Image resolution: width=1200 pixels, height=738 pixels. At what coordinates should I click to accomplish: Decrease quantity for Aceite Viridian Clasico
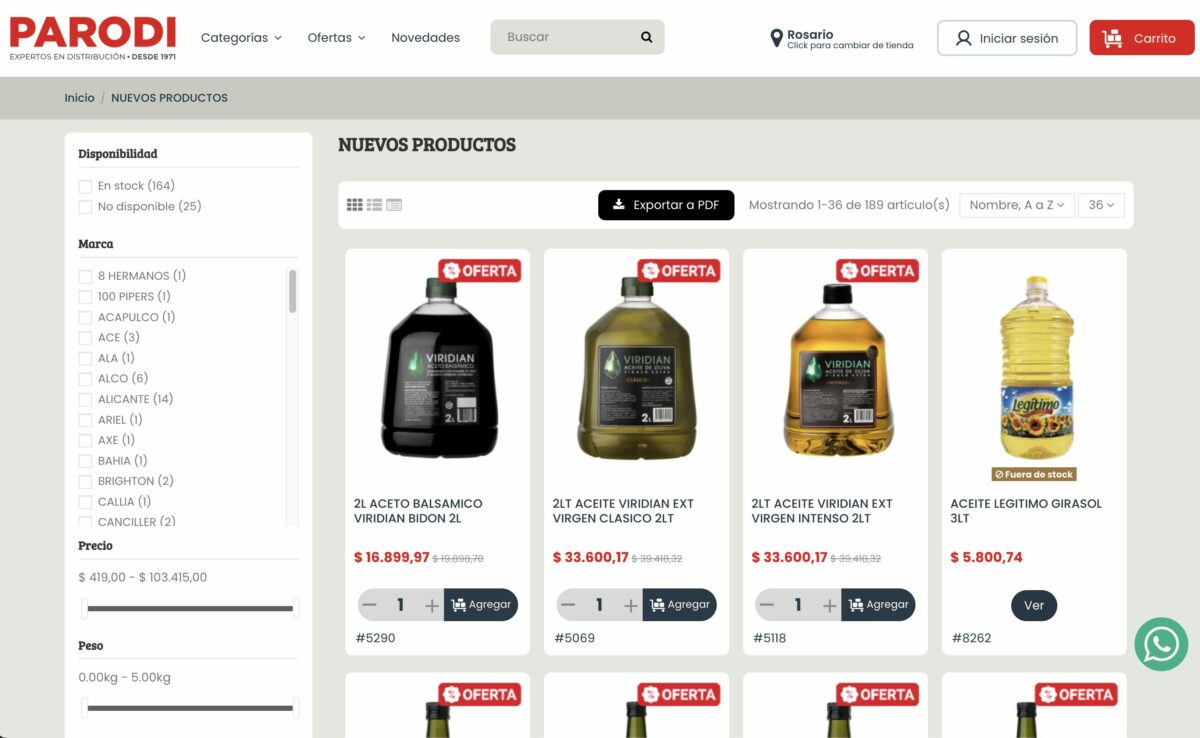pyautogui.click(x=568, y=605)
